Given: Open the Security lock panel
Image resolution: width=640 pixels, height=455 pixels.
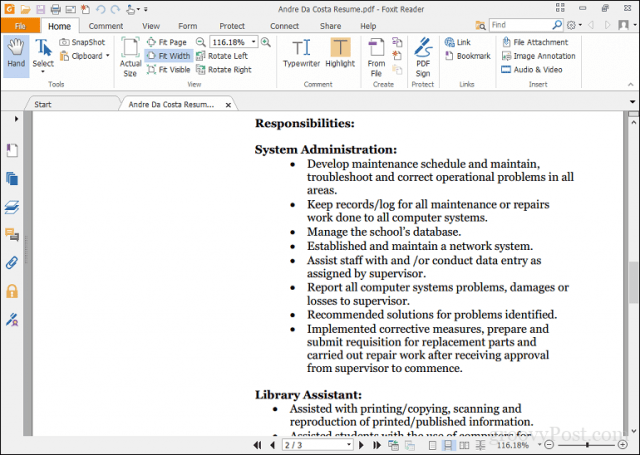Looking at the screenshot, I should point(12,291).
